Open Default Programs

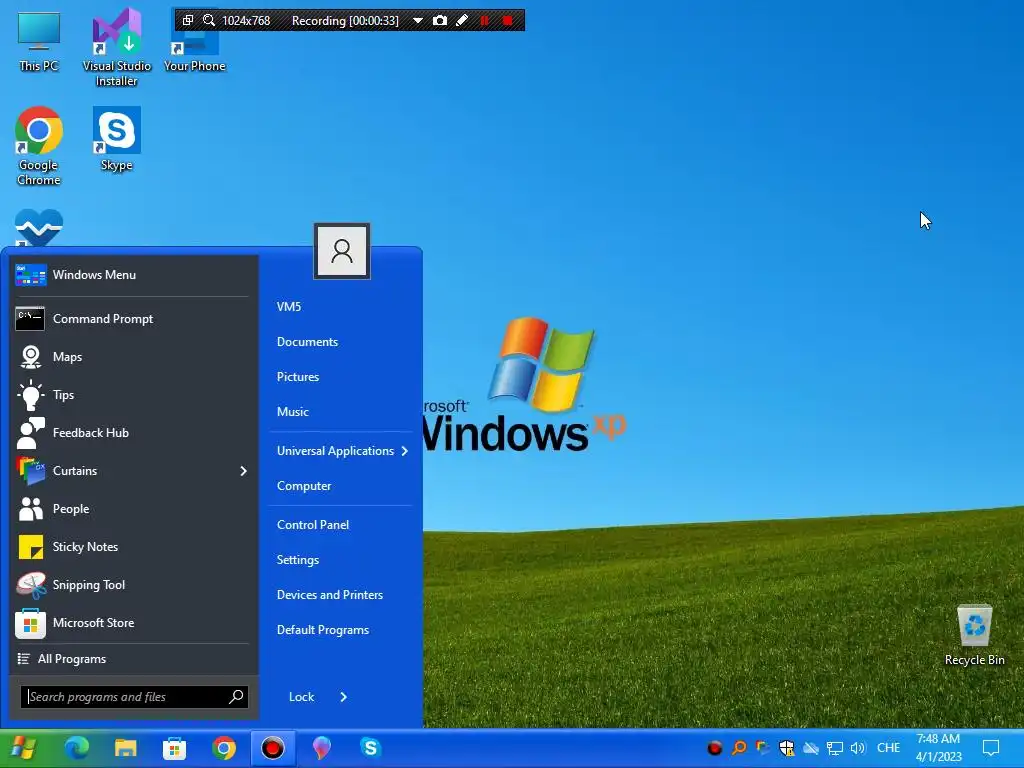click(x=323, y=630)
